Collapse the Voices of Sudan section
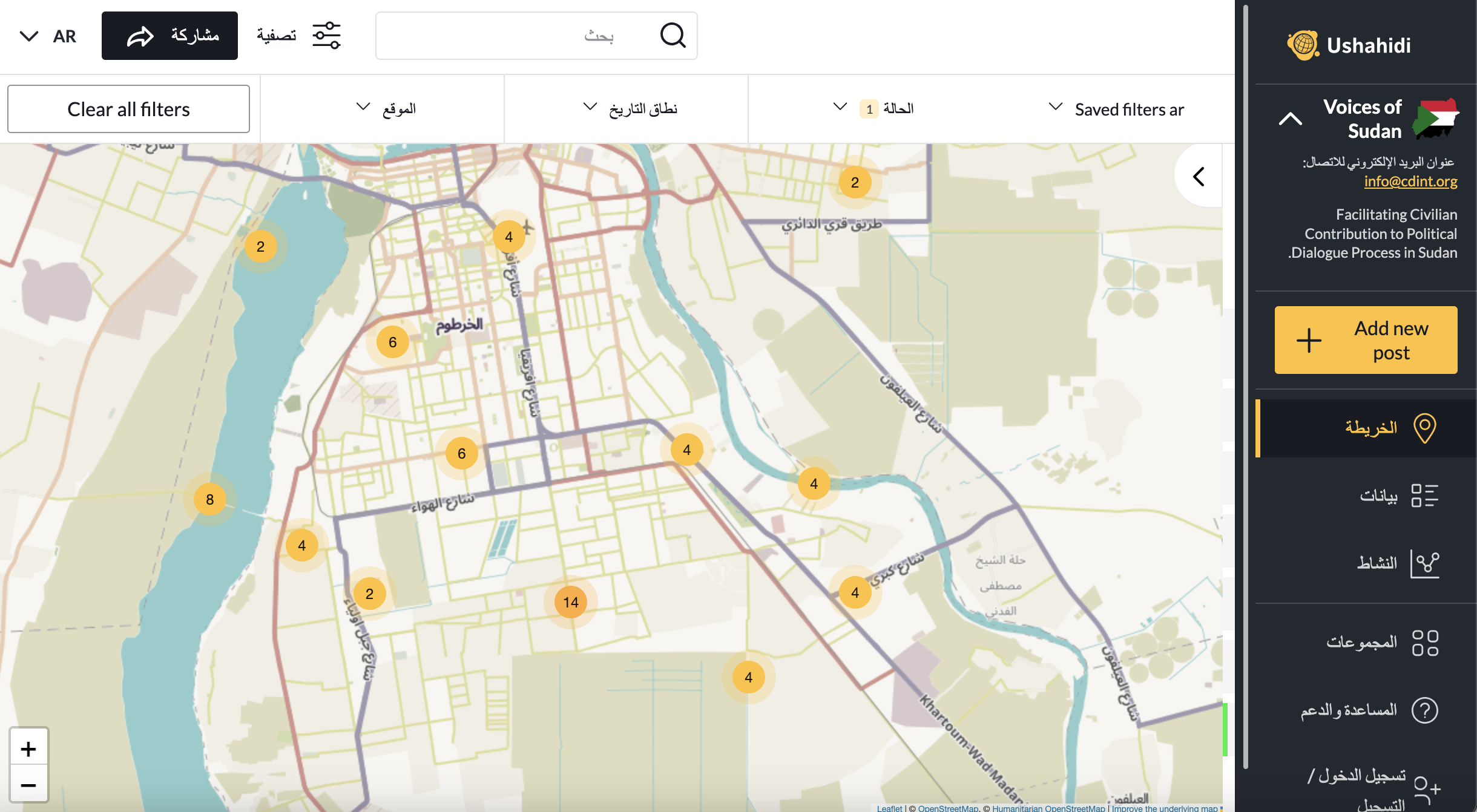 pyautogui.click(x=1290, y=119)
